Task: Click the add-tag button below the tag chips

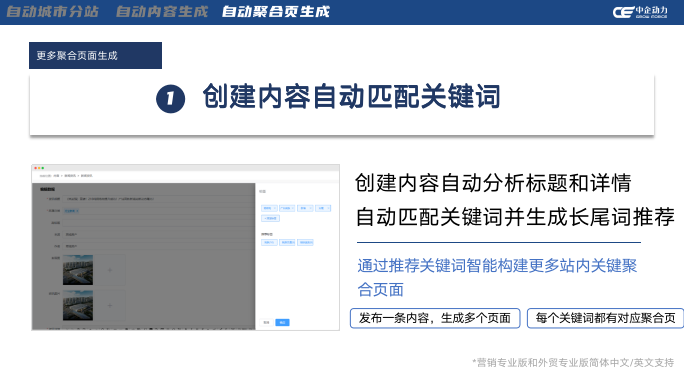Action: [270, 218]
